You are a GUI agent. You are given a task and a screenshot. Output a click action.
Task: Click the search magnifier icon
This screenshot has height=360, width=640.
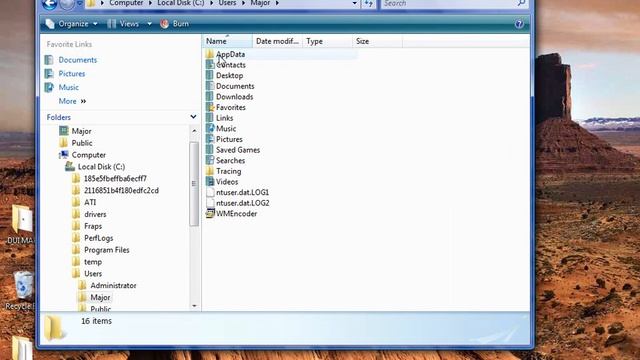click(x=521, y=3)
